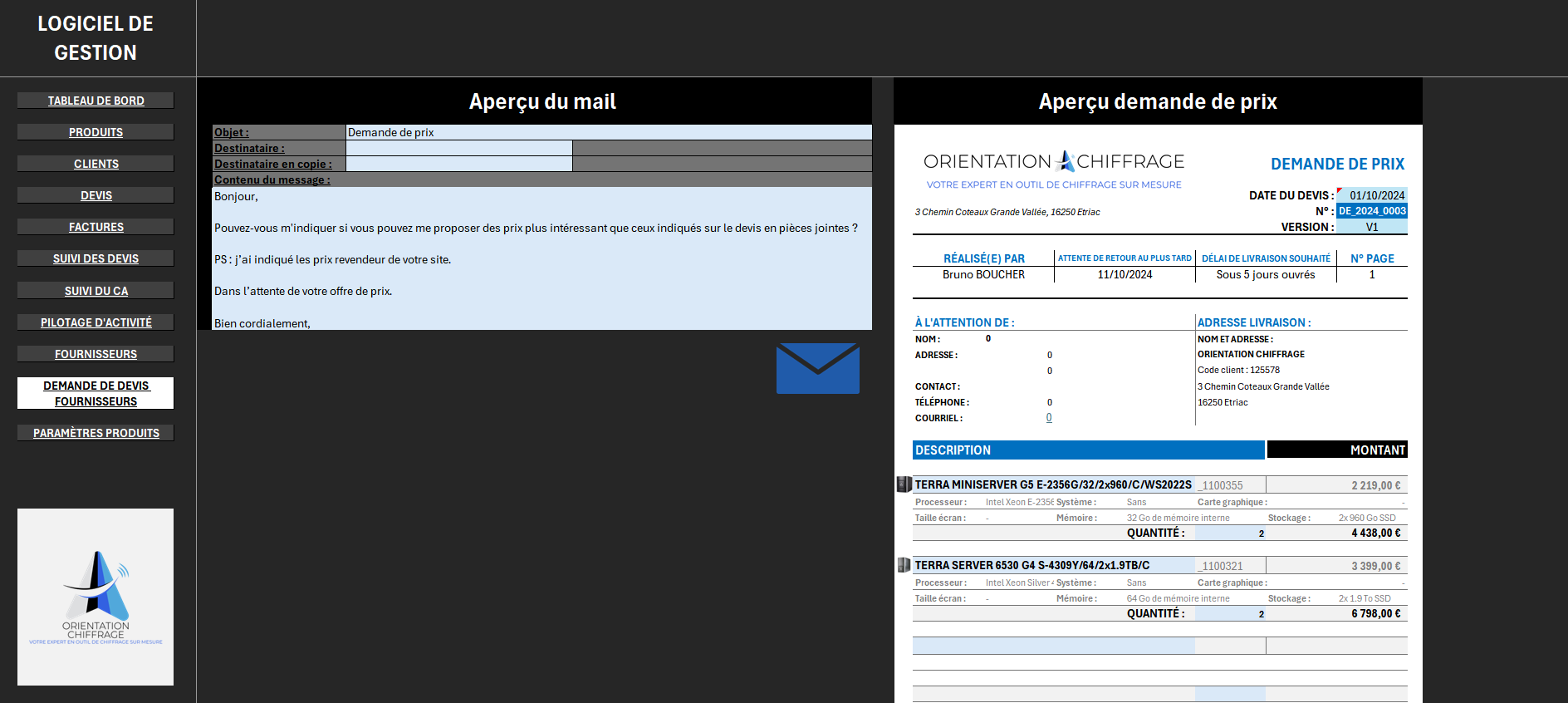Click the Destinataire input field
This screenshot has height=703, width=1568.
459,148
